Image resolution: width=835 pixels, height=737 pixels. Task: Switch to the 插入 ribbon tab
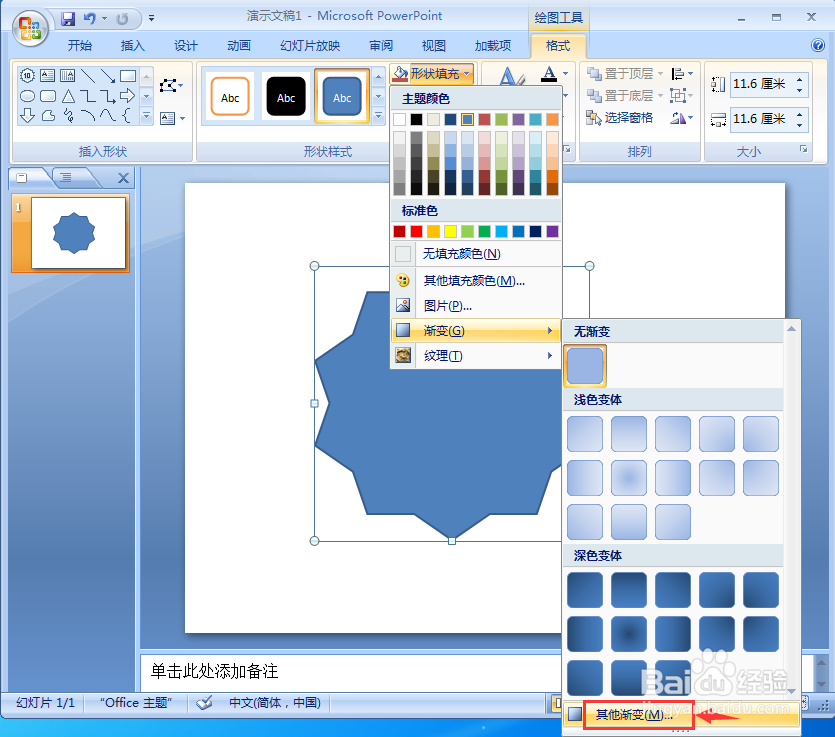coord(132,46)
